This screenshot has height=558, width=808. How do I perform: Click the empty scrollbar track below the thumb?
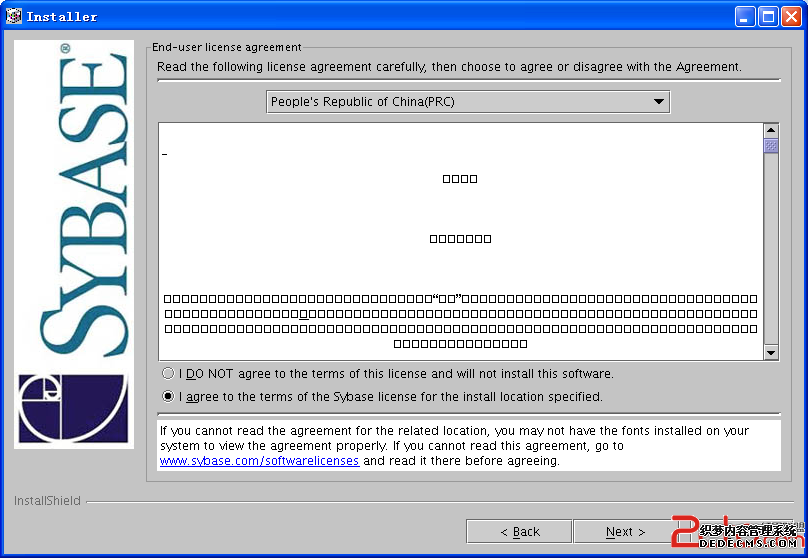771,250
